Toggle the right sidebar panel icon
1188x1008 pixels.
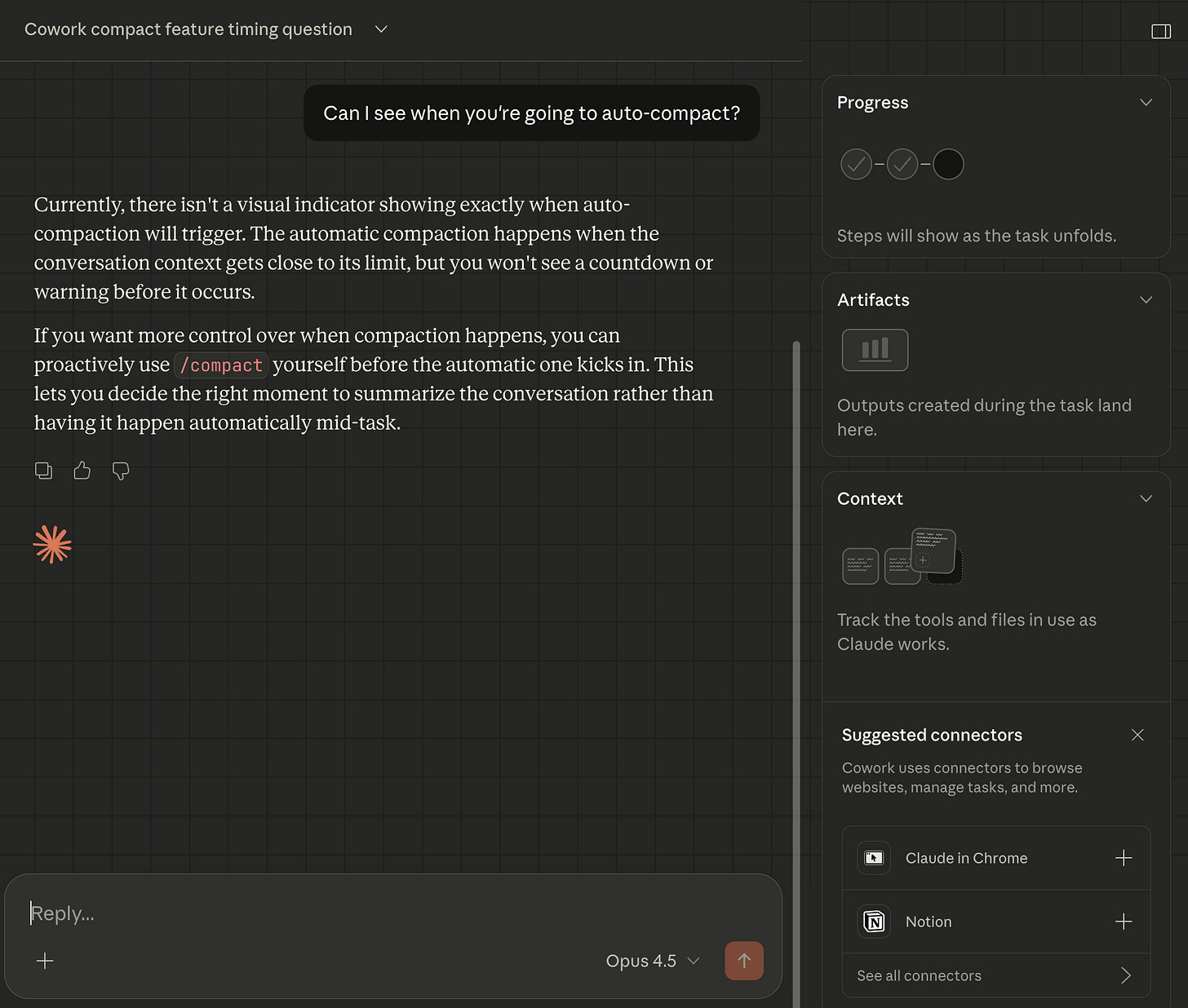tap(1161, 31)
